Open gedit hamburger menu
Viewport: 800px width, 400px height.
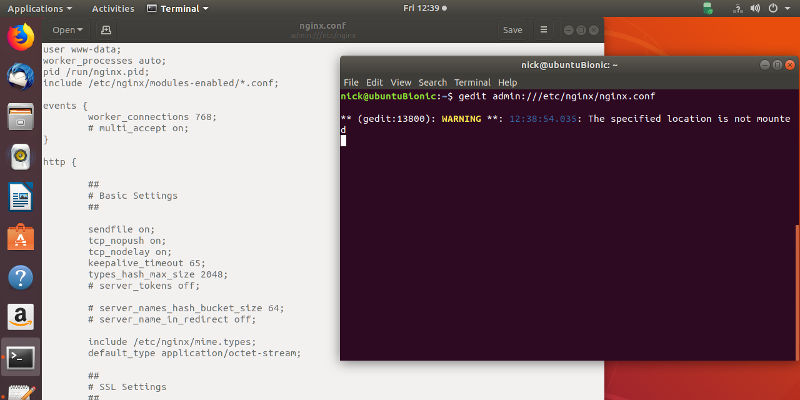point(543,30)
